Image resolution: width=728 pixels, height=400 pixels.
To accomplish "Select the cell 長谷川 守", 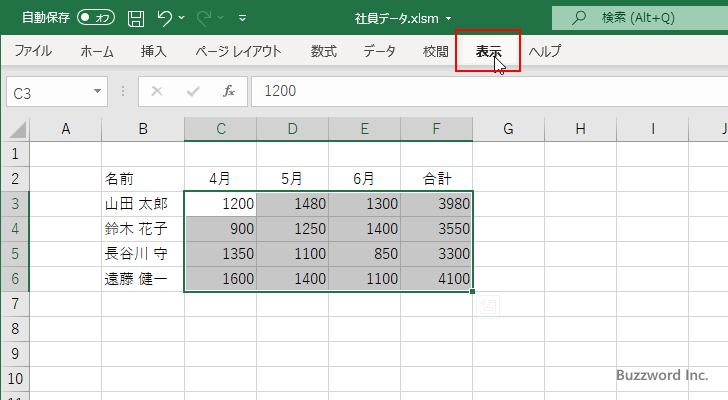I will click(x=143, y=254).
